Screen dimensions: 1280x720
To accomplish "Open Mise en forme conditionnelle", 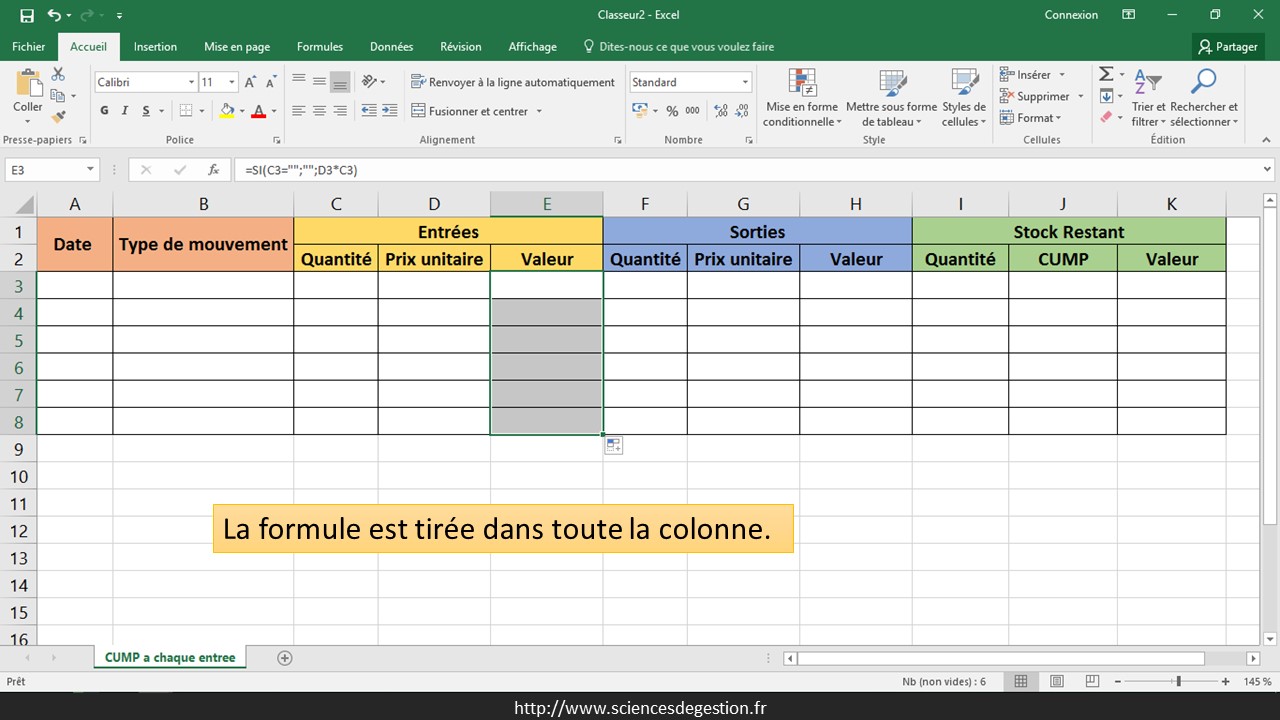I will pos(802,98).
